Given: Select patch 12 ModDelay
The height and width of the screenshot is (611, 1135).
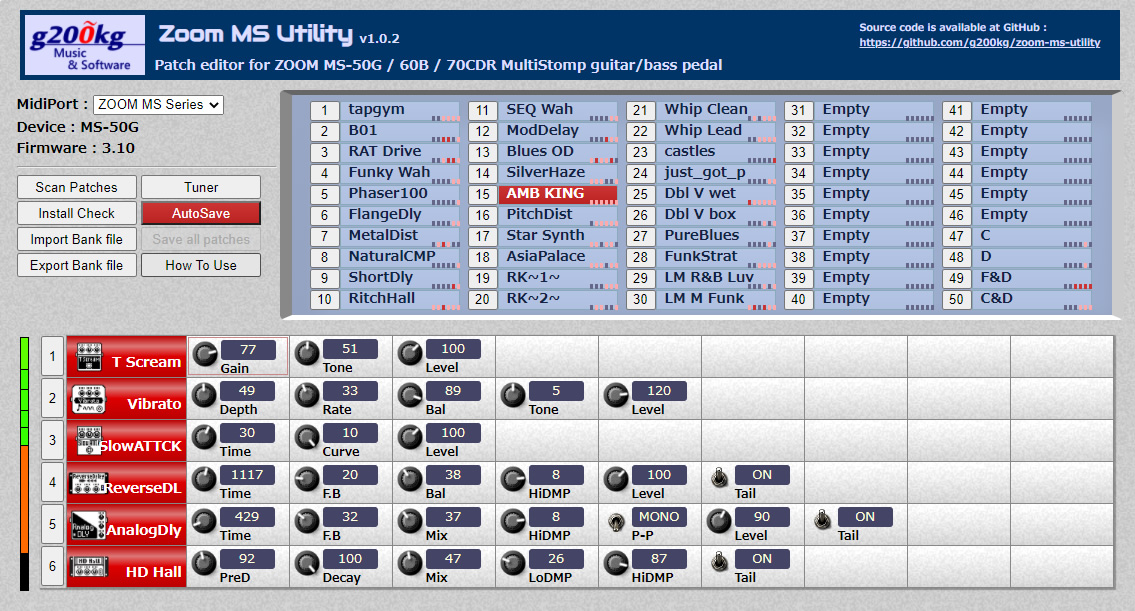Looking at the screenshot, I should pos(558,131).
